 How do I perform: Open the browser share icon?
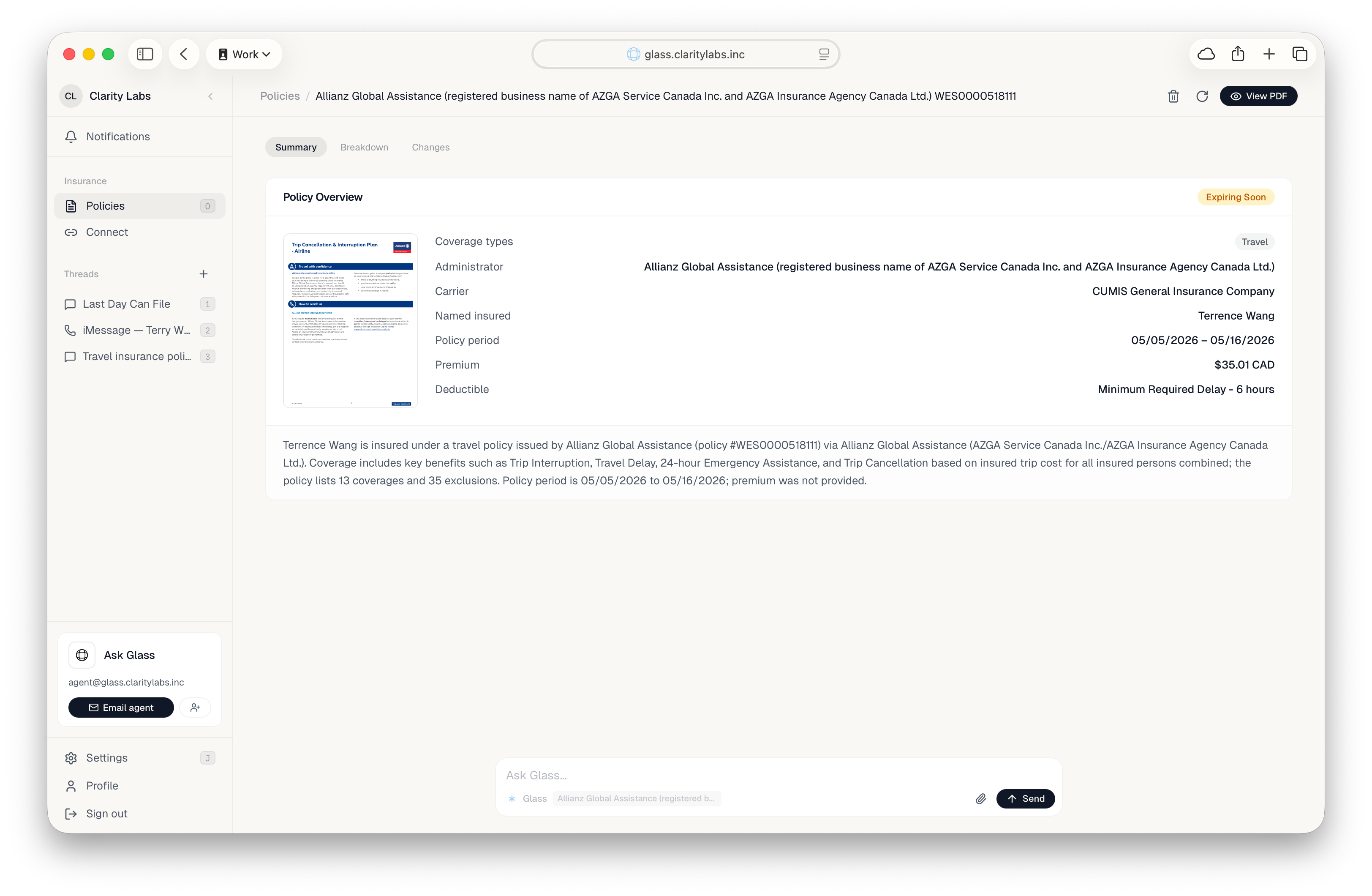(1238, 54)
